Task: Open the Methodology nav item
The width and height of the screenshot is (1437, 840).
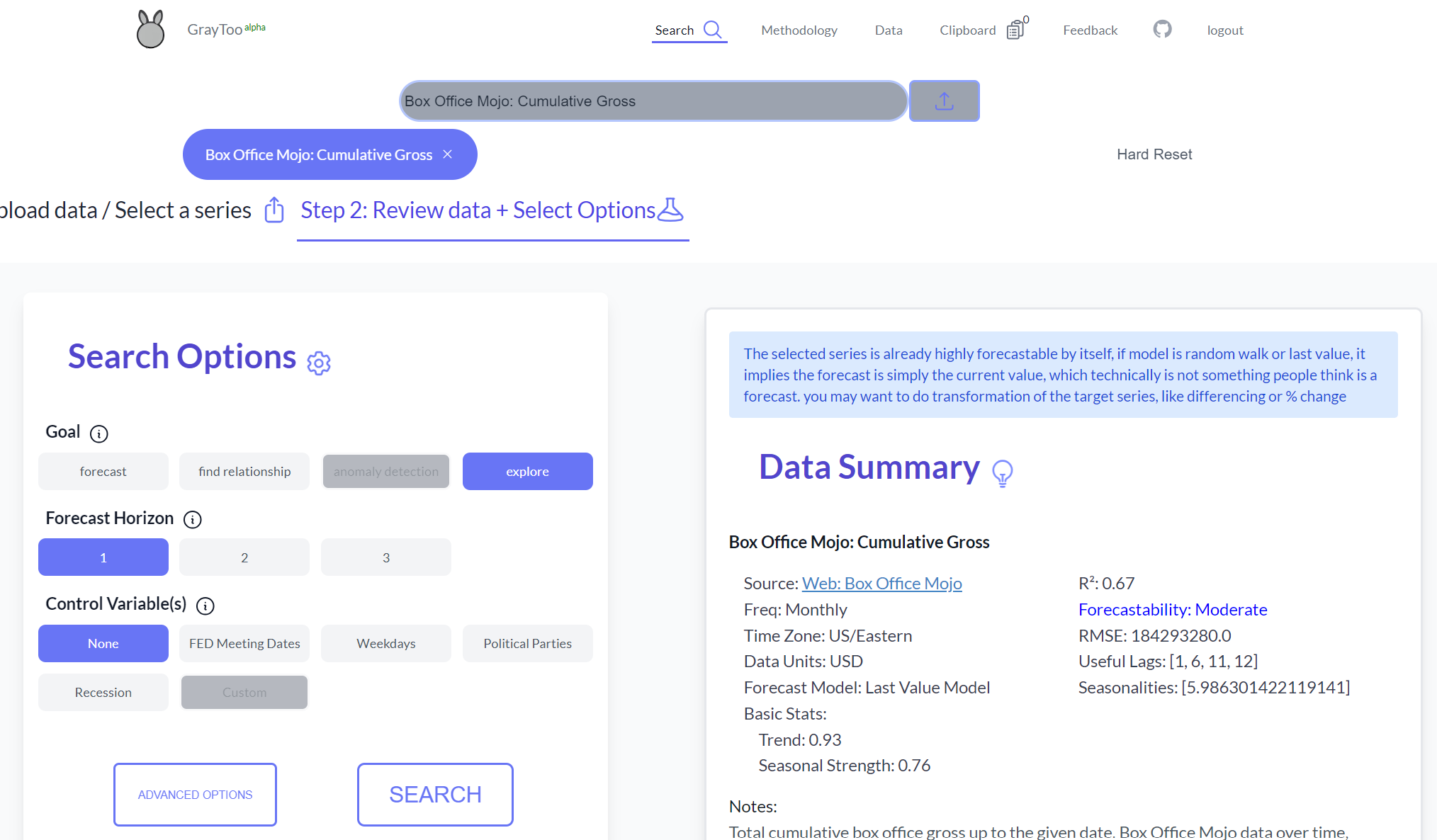Action: click(799, 30)
